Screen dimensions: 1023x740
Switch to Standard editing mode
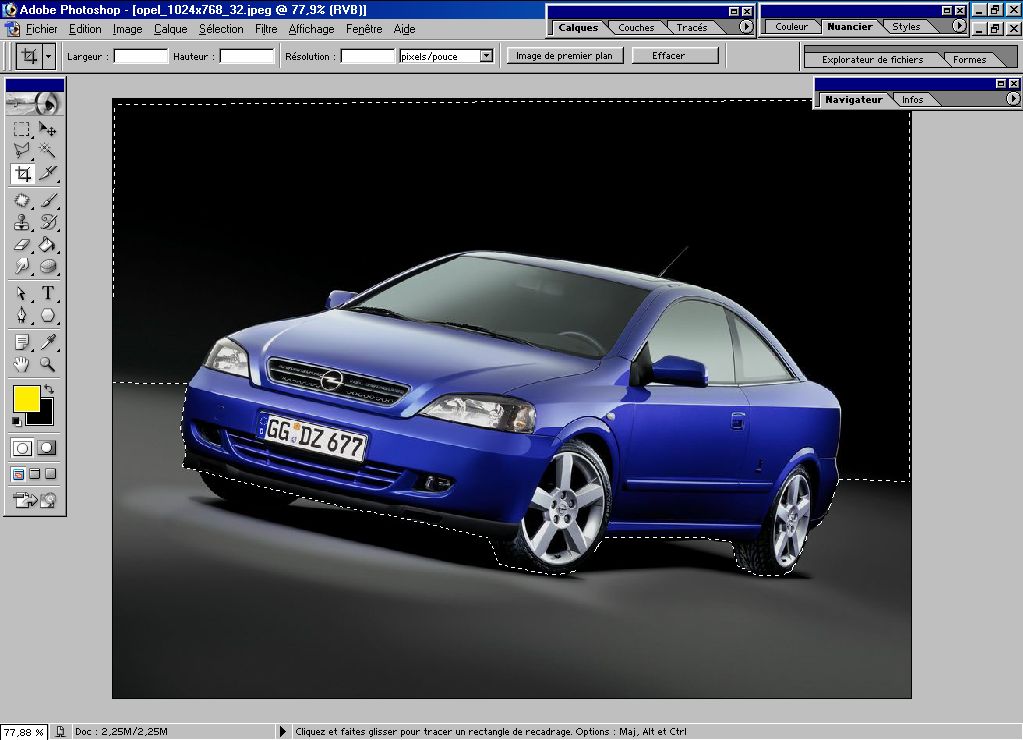22,448
